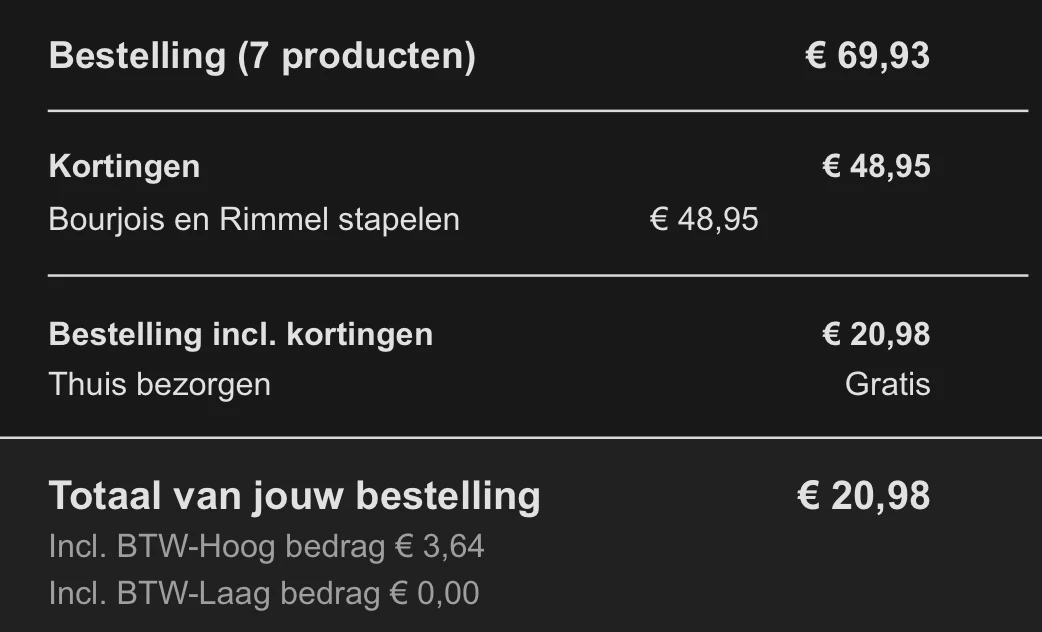This screenshot has height=632, width=1042.
Task: Click the Gratis delivery cost text
Action: 887,384
